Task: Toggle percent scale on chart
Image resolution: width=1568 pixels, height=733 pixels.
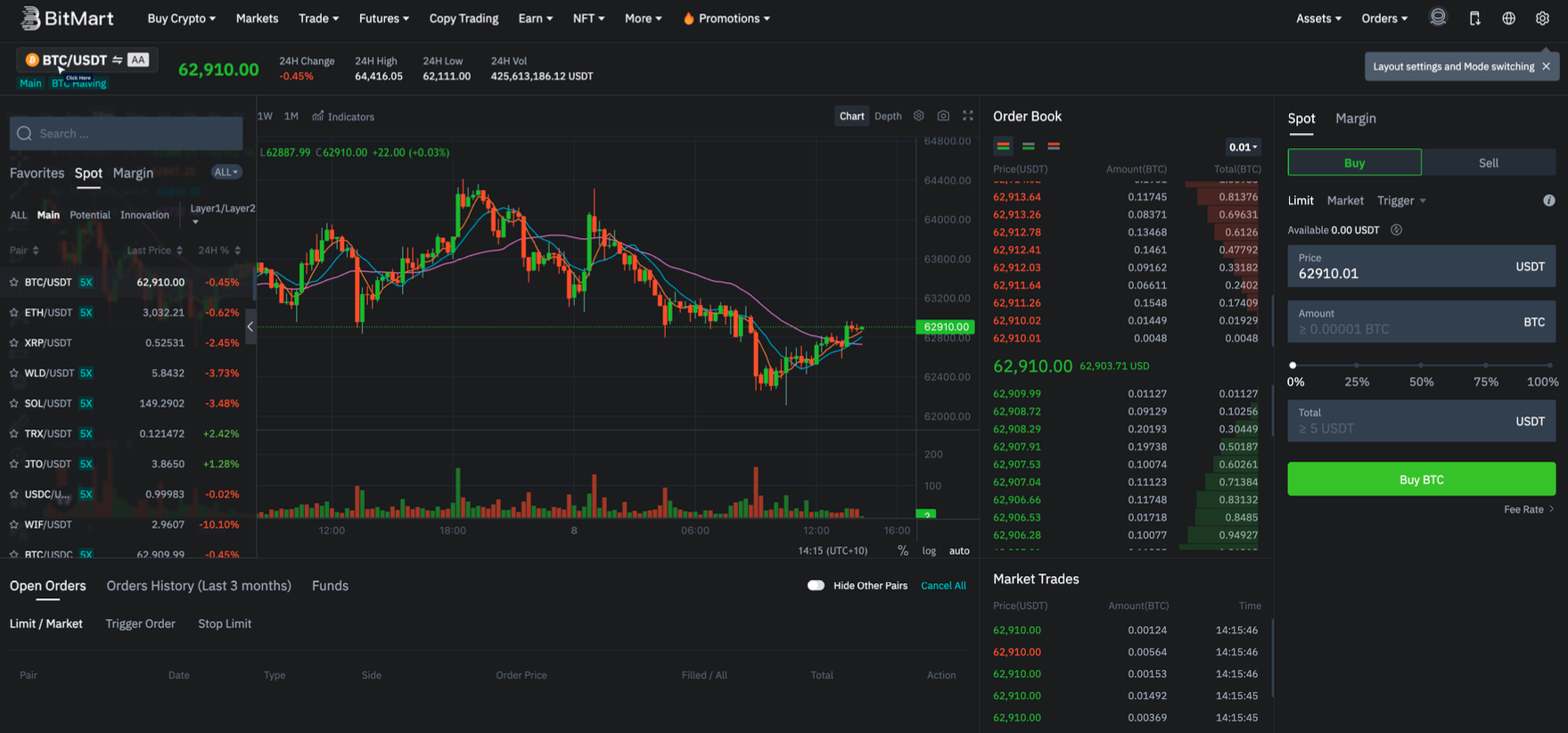Action: point(903,550)
